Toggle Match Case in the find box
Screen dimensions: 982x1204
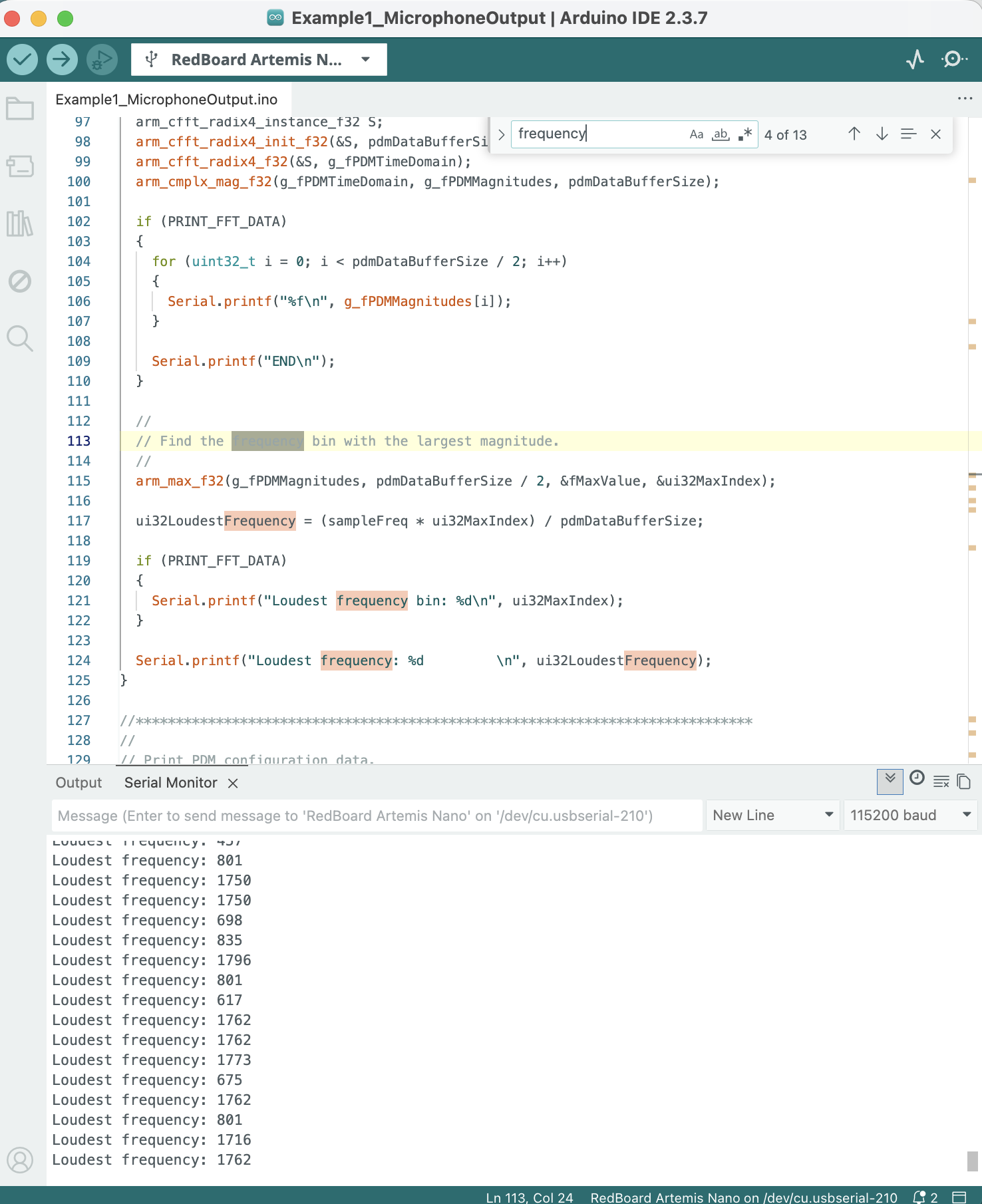(696, 134)
